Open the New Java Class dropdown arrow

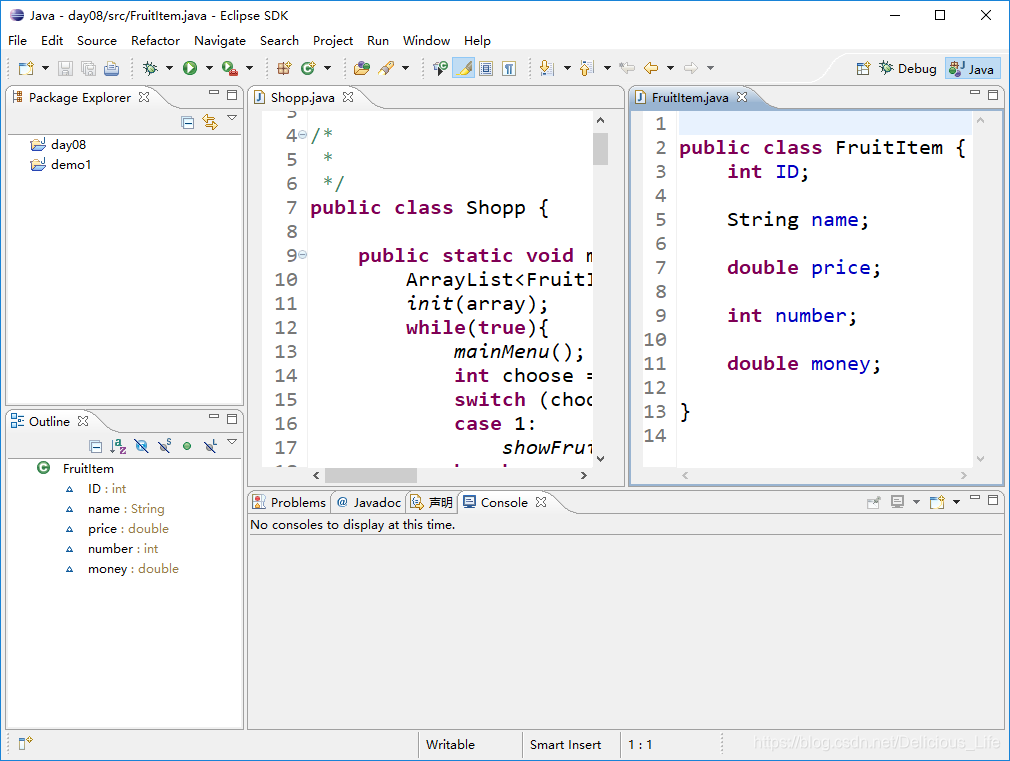point(327,68)
